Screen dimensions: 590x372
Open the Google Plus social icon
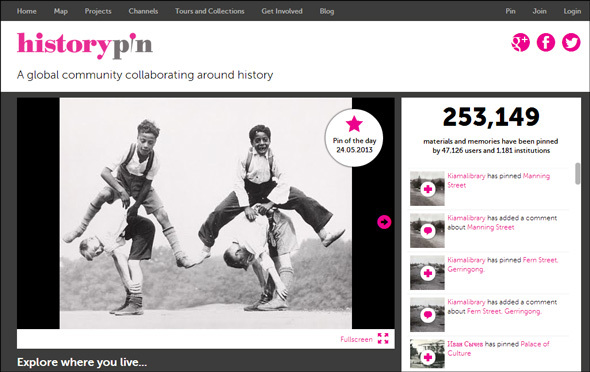pos(520,42)
